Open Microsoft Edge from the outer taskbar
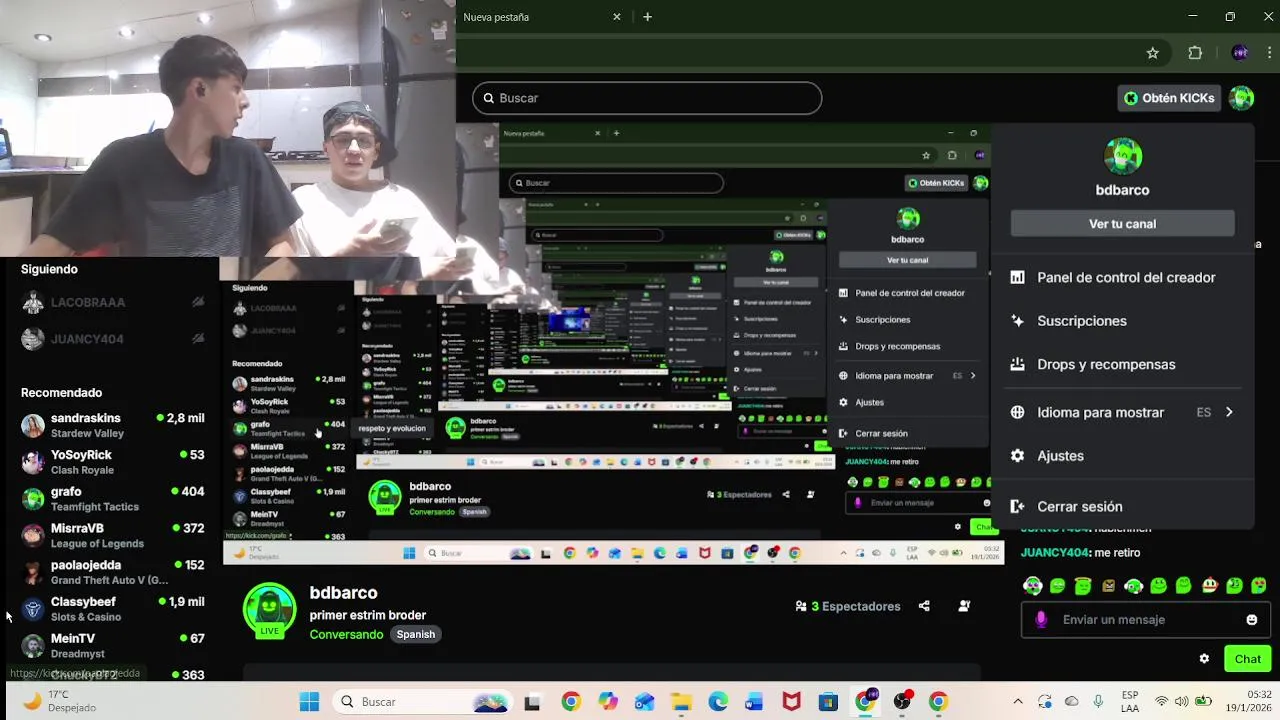This screenshot has height=720, width=1280. pos(718,702)
